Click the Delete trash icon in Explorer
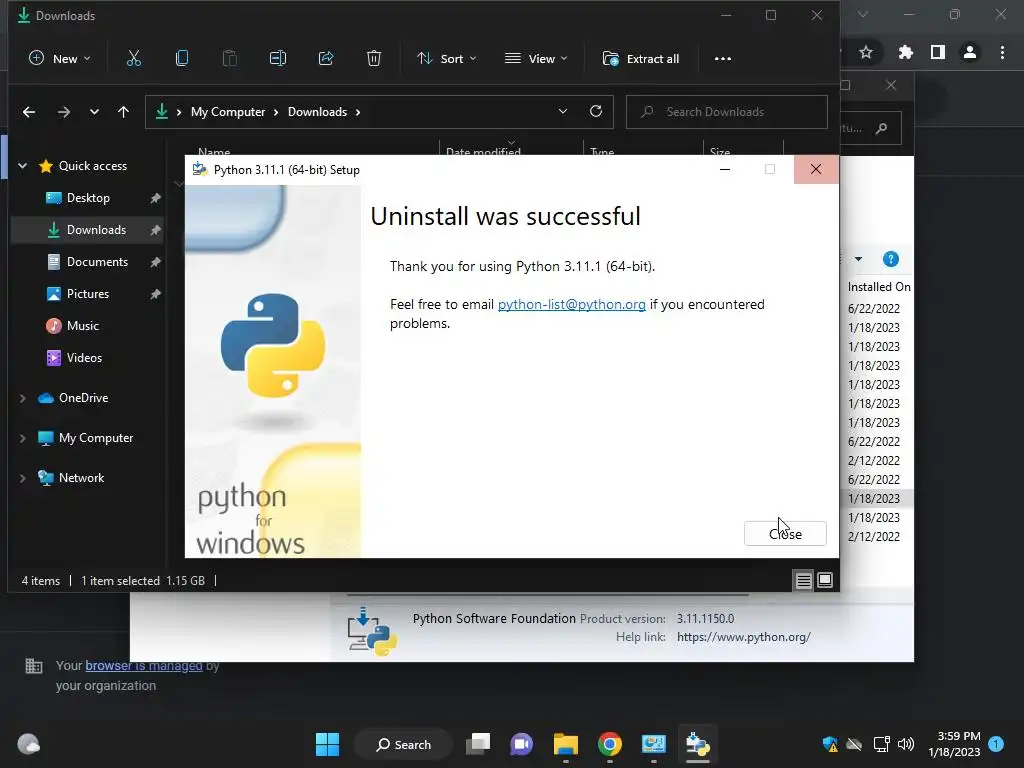Image resolution: width=1024 pixels, height=768 pixels. click(374, 58)
